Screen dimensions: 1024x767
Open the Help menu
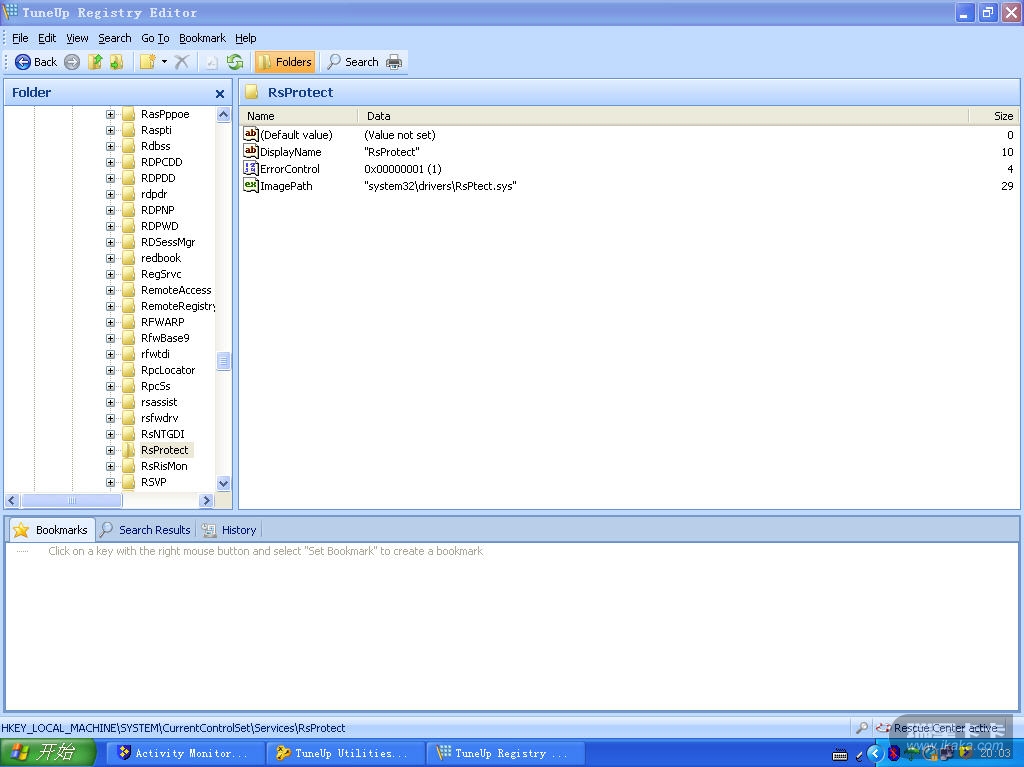pyautogui.click(x=246, y=38)
